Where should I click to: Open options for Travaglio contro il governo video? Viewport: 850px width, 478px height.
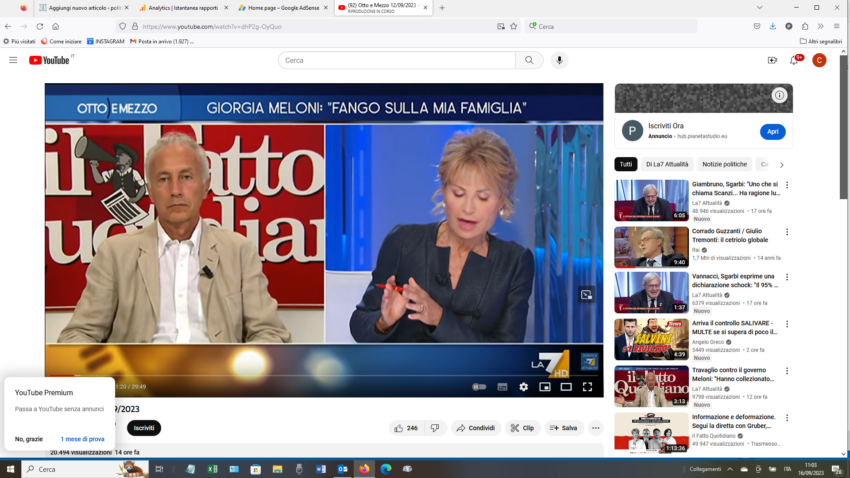coord(787,371)
